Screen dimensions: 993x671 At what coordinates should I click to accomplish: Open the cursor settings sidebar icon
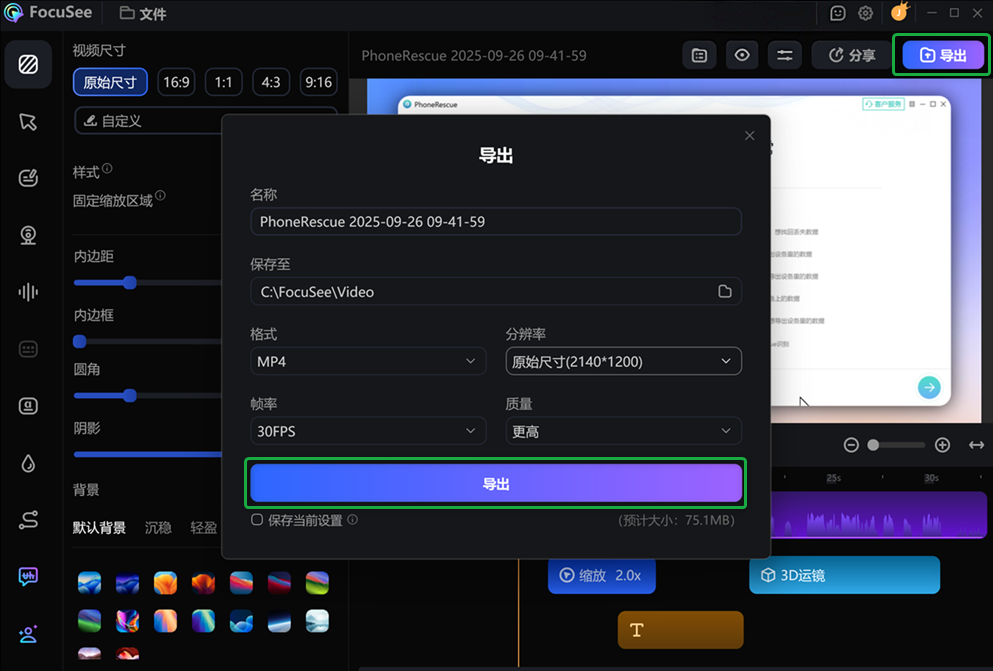[x=28, y=122]
